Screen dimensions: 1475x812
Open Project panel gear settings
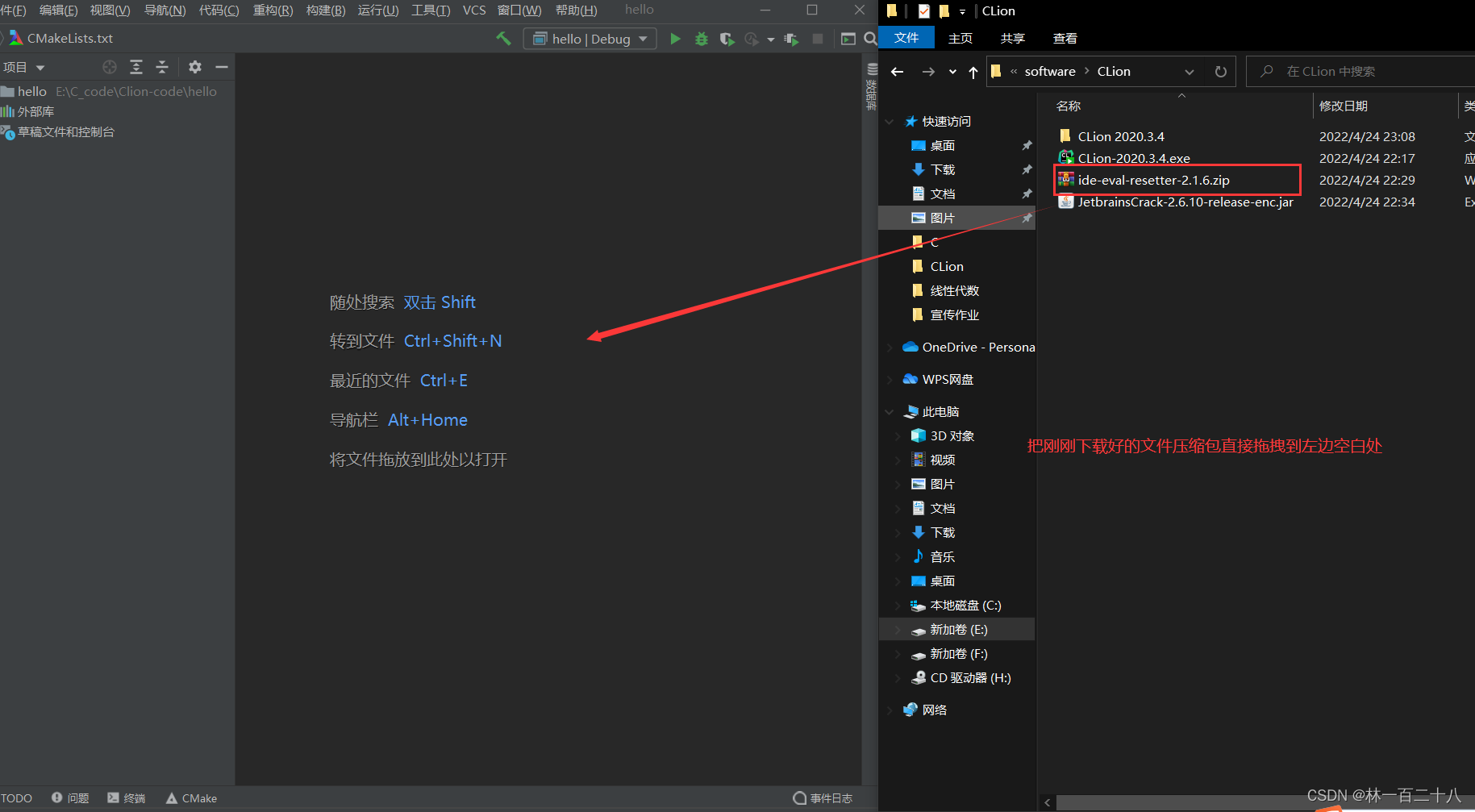(195, 67)
